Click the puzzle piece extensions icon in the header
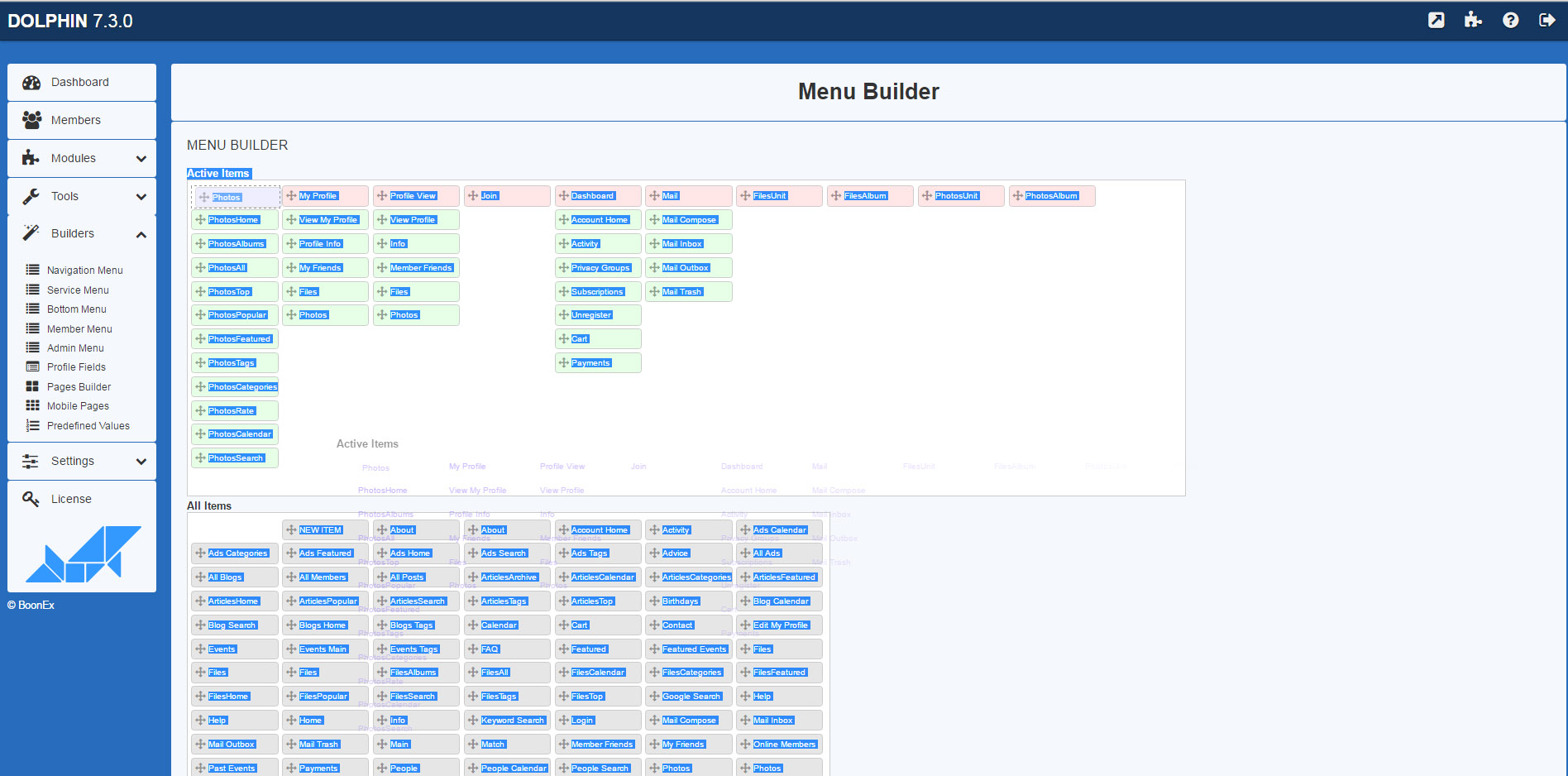This screenshot has height=776, width=1568. [x=1473, y=20]
